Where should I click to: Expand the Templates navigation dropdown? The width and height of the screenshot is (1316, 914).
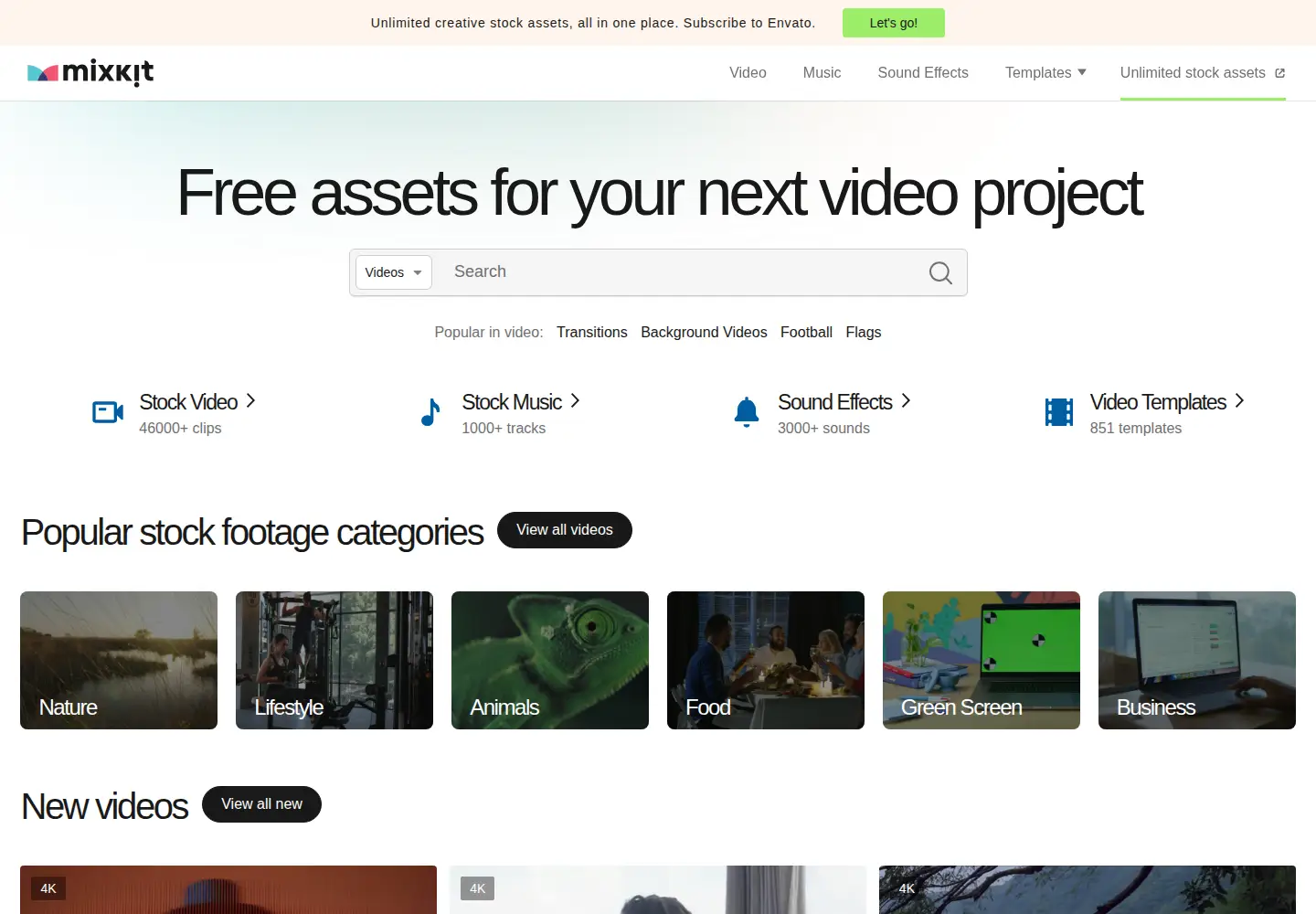[1045, 72]
